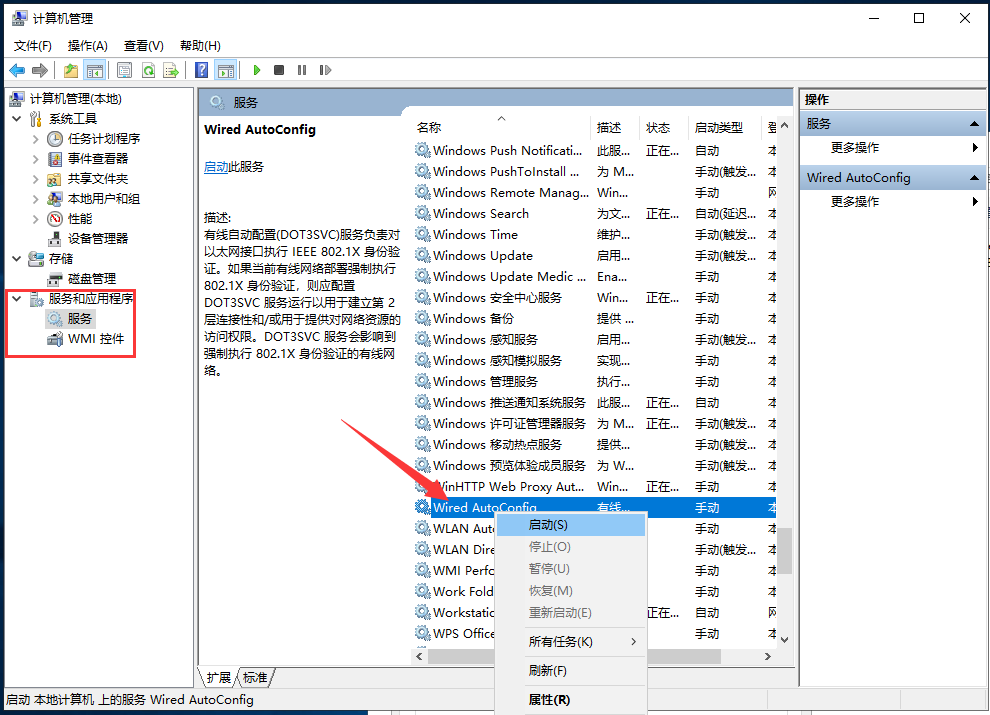
Task: Select the 服务 tree node
Action: (x=80, y=318)
